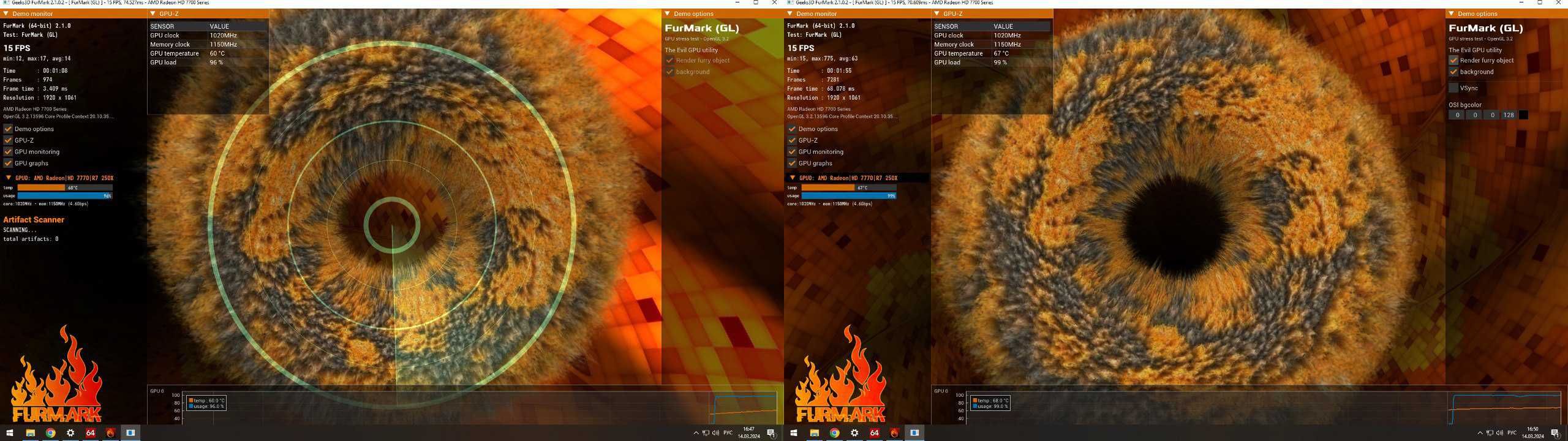Launch Chrome from the left taskbar
Viewport: 1568px width, 441px height.
(50, 432)
